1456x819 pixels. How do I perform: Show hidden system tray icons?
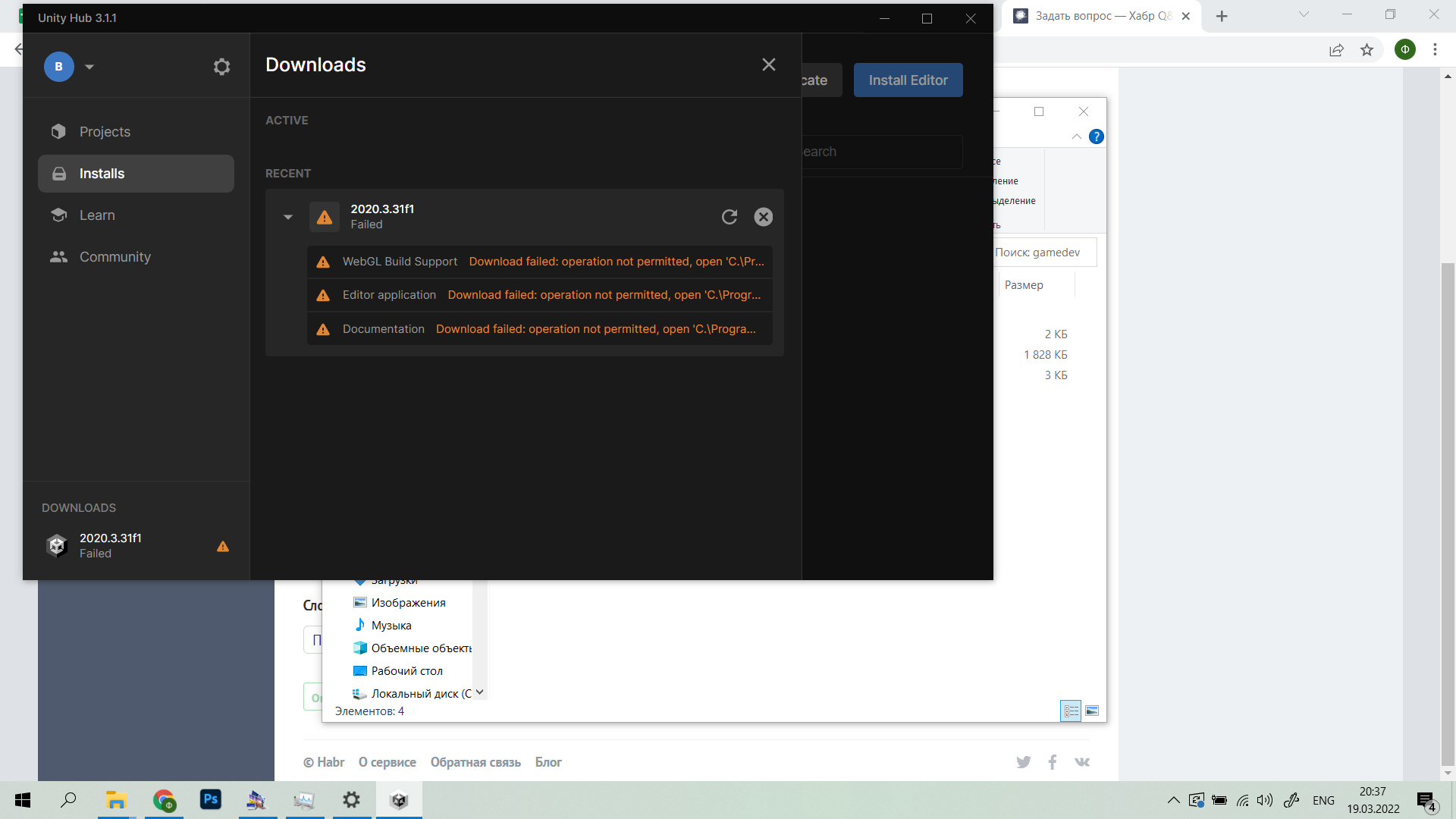click(x=1173, y=800)
